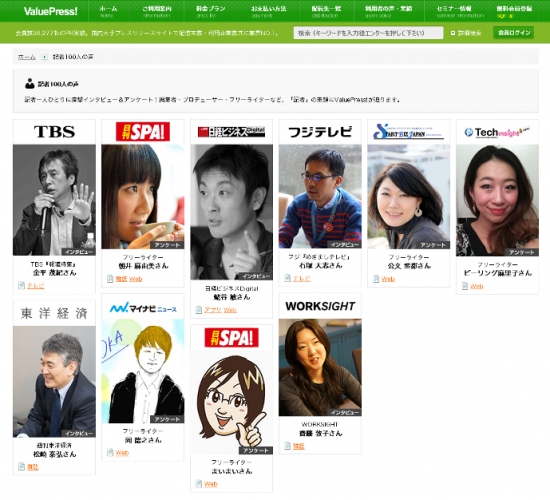Open the ホーム home menu item
Screen dimensions: 550x500
click(108, 12)
